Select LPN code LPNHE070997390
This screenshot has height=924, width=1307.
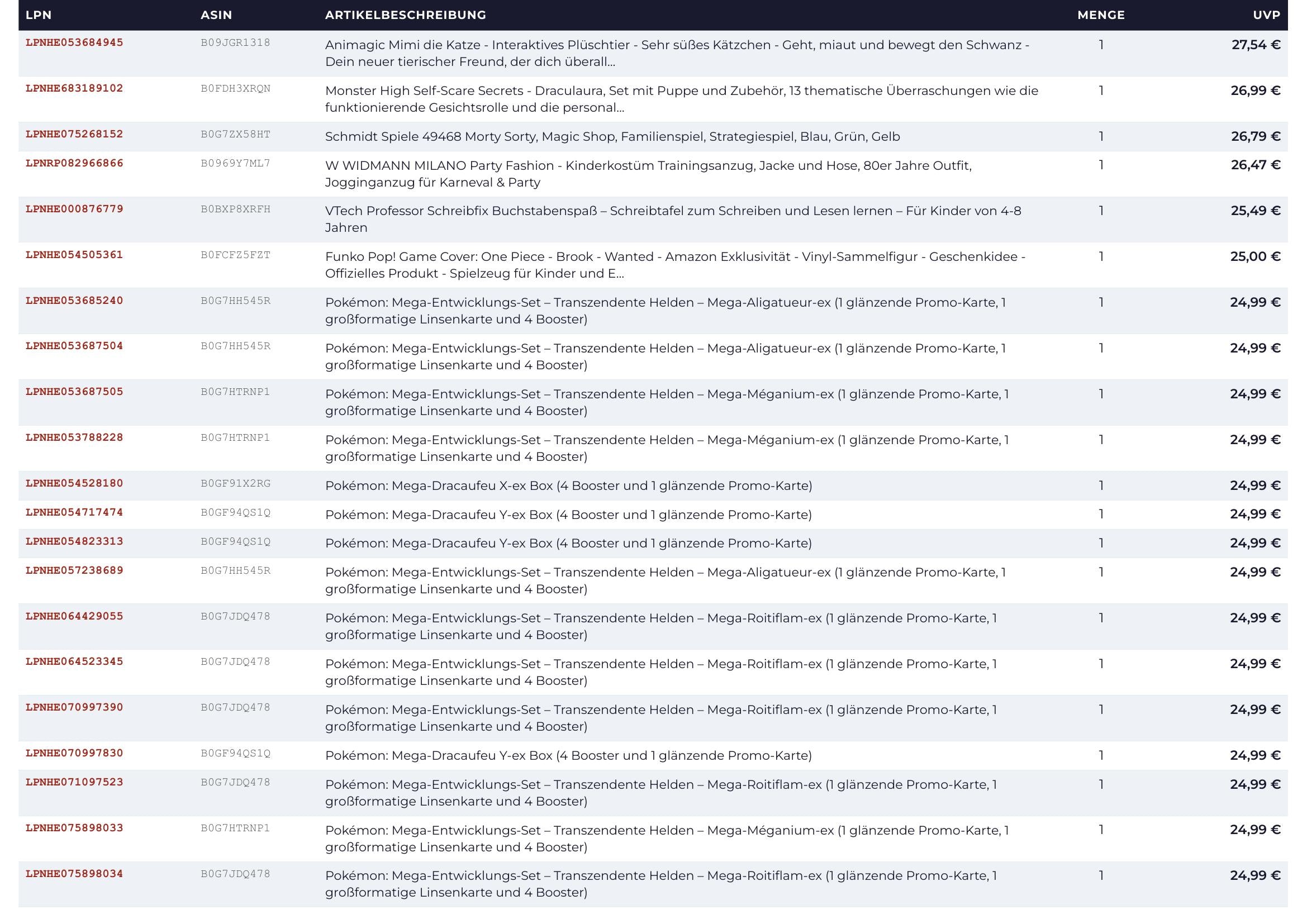click(x=74, y=707)
